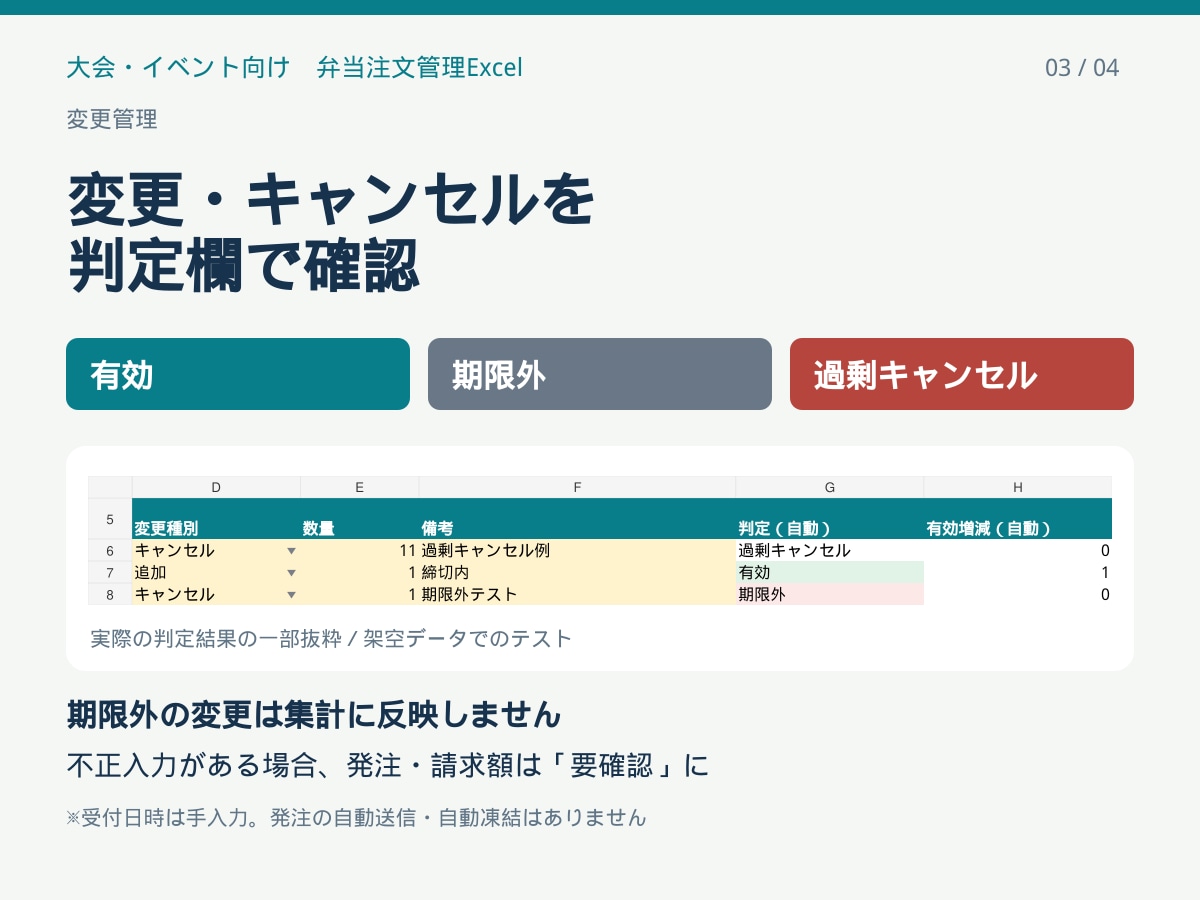The width and height of the screenshot is (1200, 900).
Task: Click the footnote about 受付日時は手入力
Action: (x=357, y=818)
